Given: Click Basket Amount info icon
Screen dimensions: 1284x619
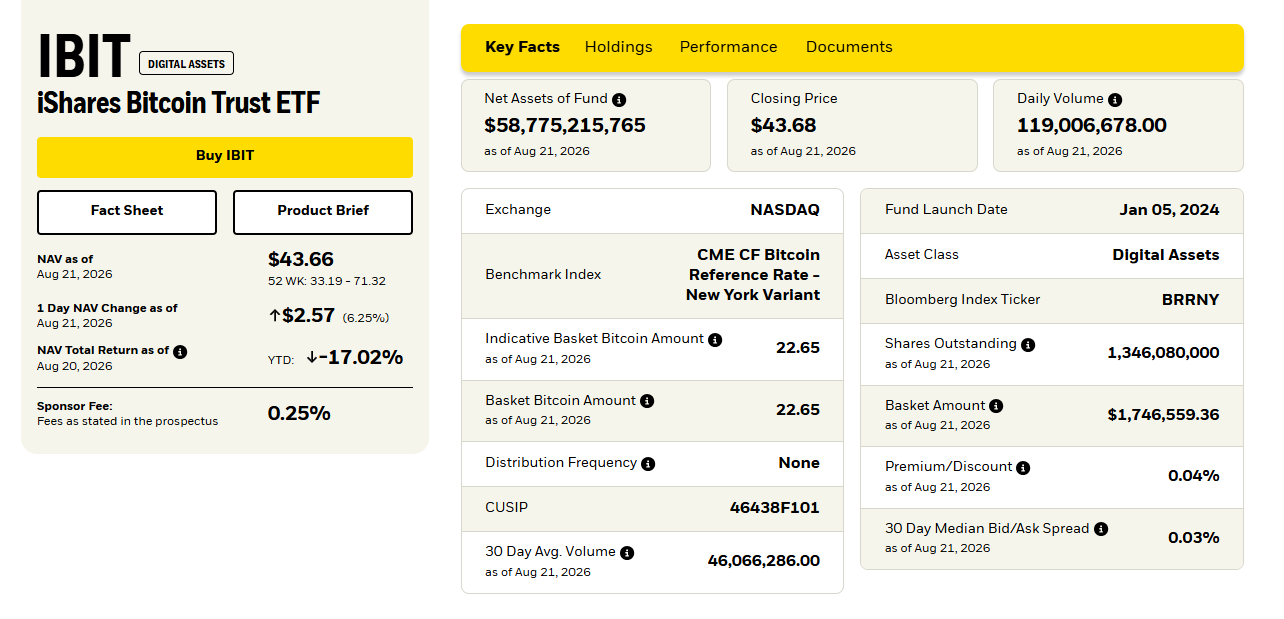Looking at the screenshot, I should tap(996, 406).
